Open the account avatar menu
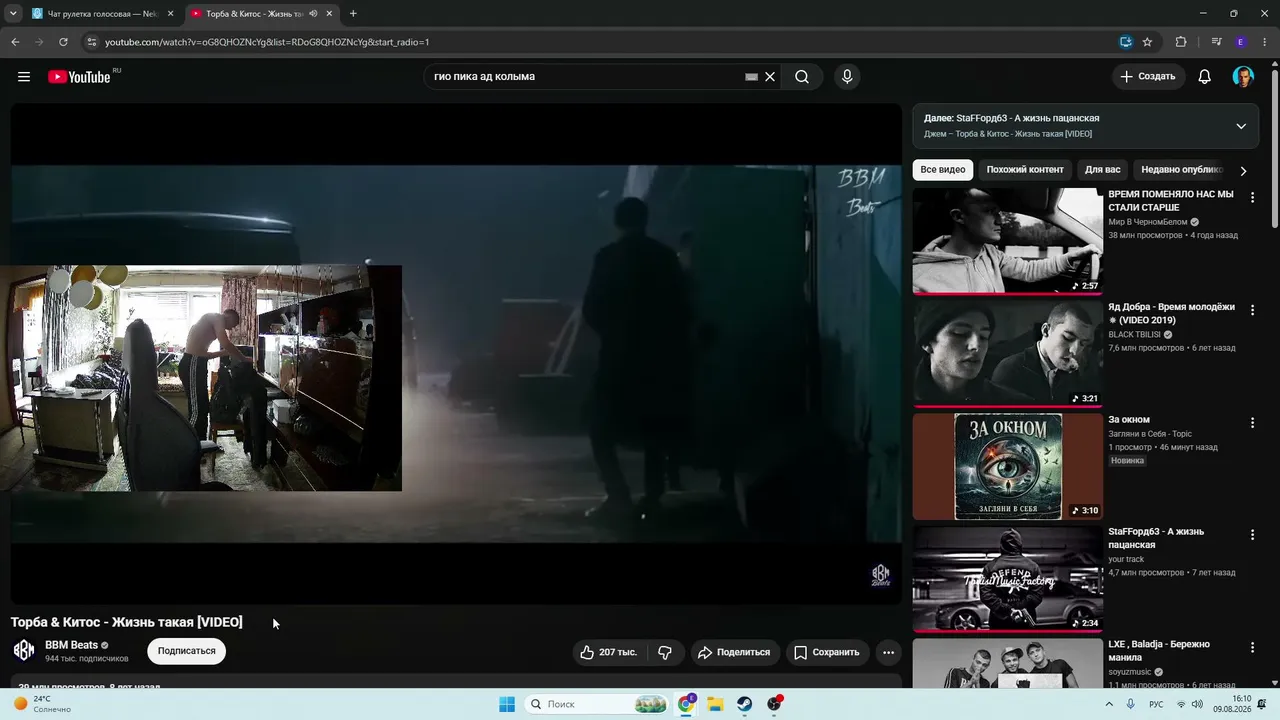The width and height of the screenshot is (1280, 720). (x=1243, y=77)
